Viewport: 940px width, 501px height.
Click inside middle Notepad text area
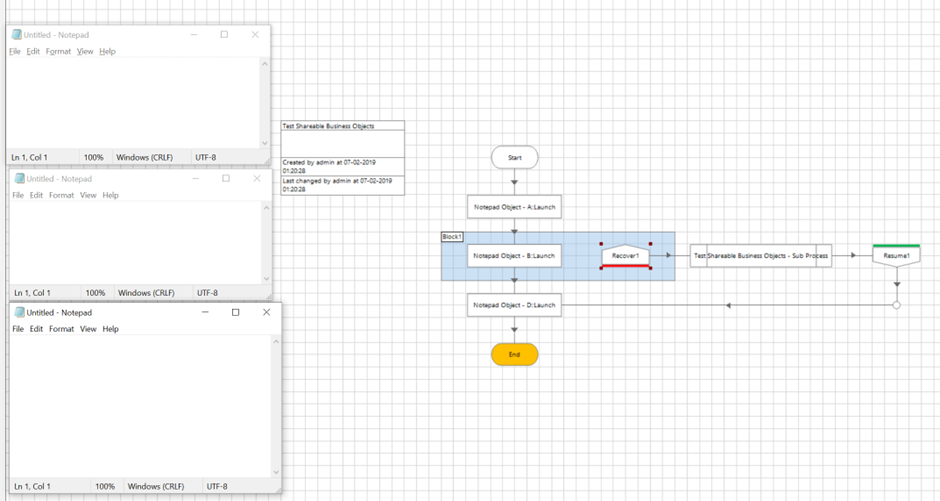(135, 243)
